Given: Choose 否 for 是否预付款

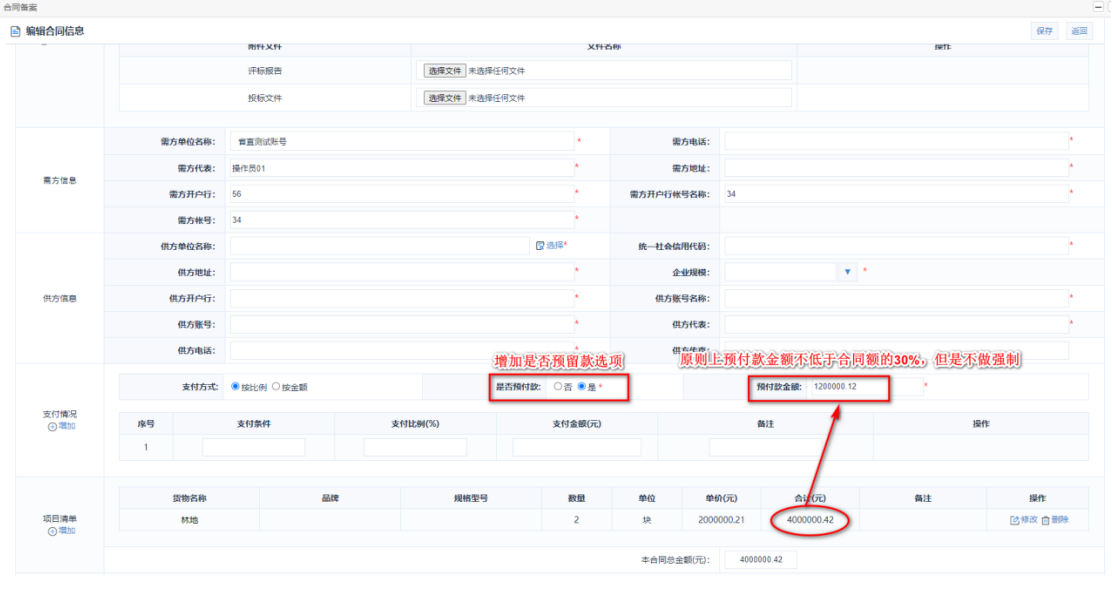Looking at the screenshot, I should 557,386.
